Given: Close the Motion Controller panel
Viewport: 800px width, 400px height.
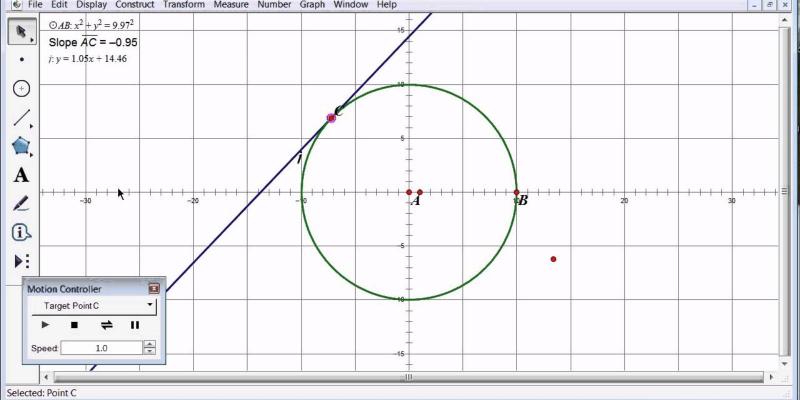Looking at the screenshot, I should [154, 289].
